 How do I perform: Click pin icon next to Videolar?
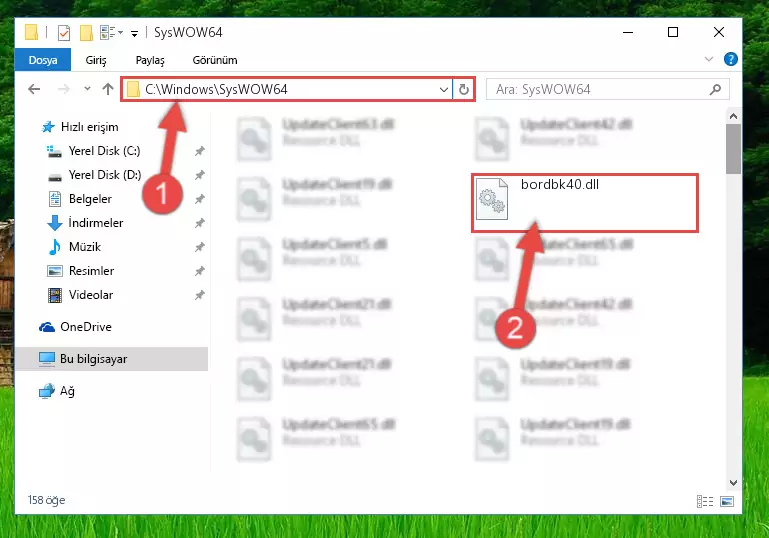point(200,295)
